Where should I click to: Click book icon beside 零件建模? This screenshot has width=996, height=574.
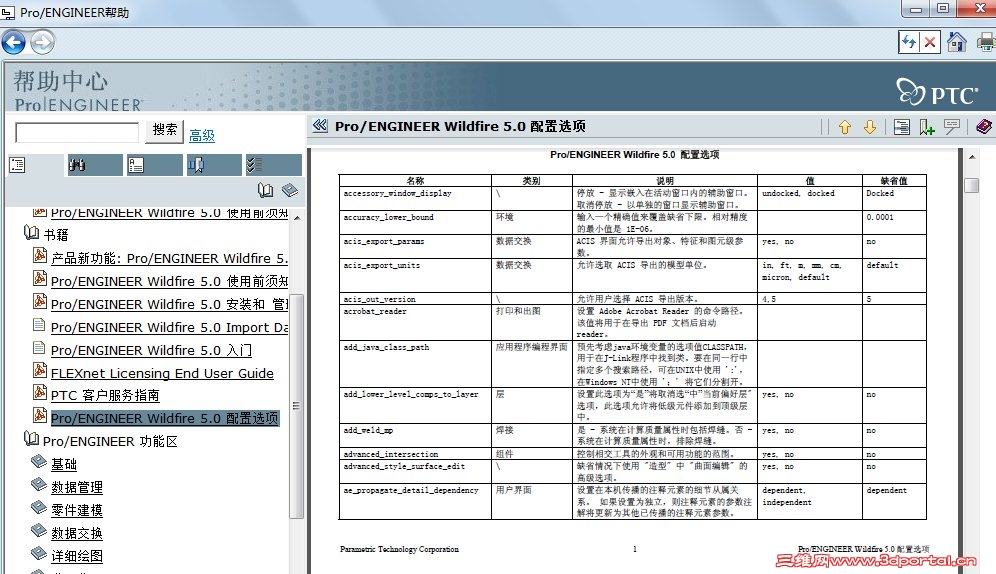[39, 507]
